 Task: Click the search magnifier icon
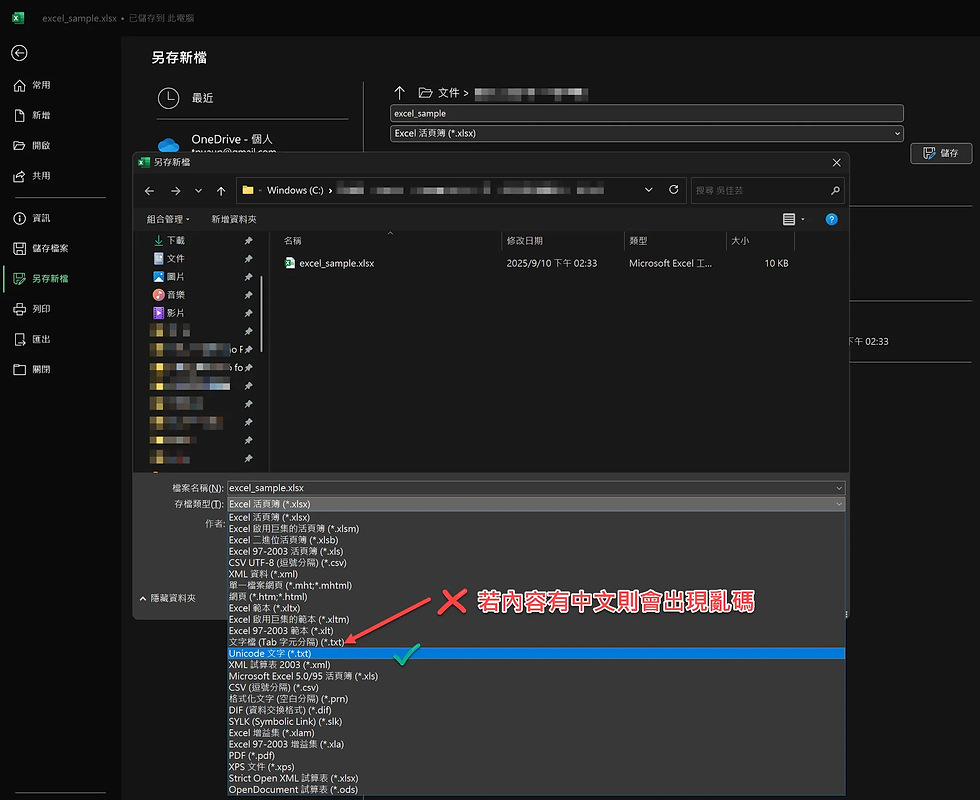point(835,191)
